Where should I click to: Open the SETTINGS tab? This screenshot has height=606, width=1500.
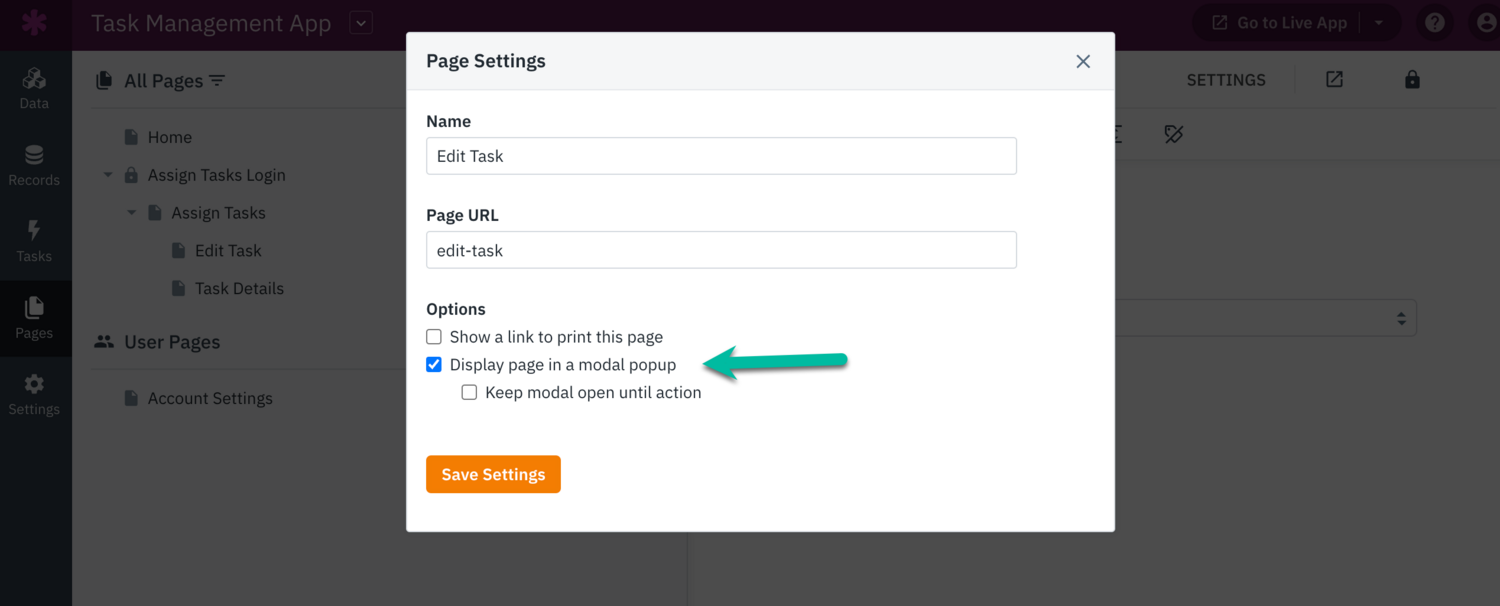tap(1225, 79)
